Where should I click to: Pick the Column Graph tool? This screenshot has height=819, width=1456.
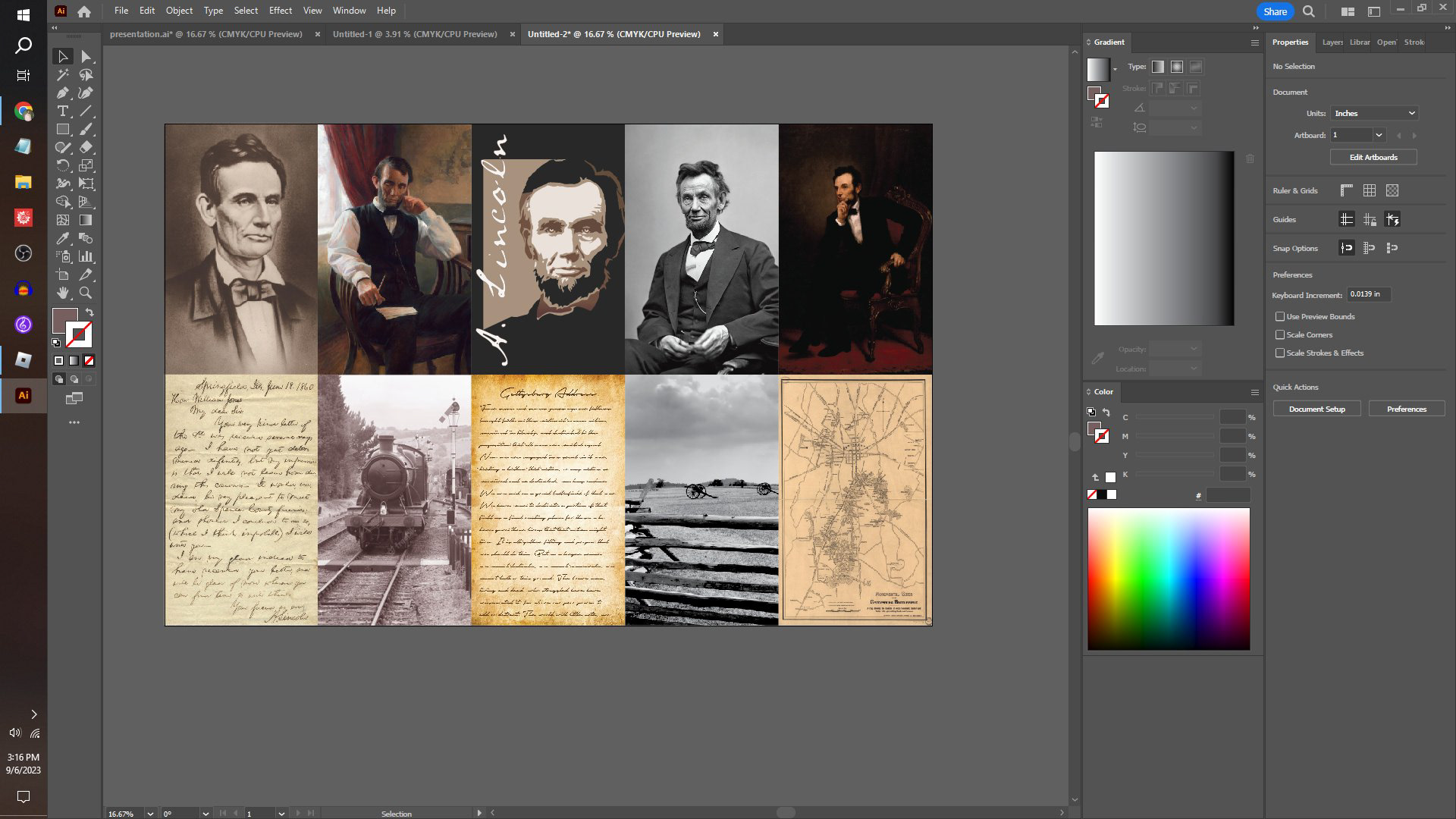[86, 257]
